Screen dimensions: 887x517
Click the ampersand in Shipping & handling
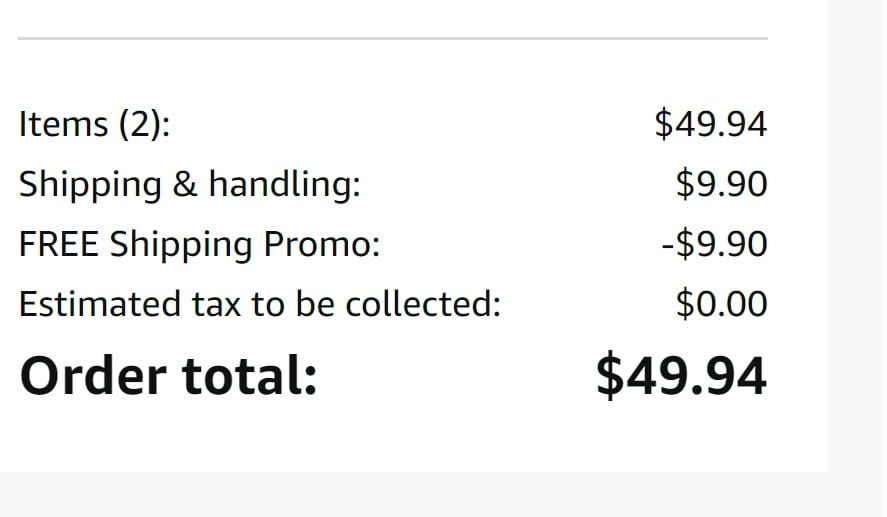pos(184,184)
